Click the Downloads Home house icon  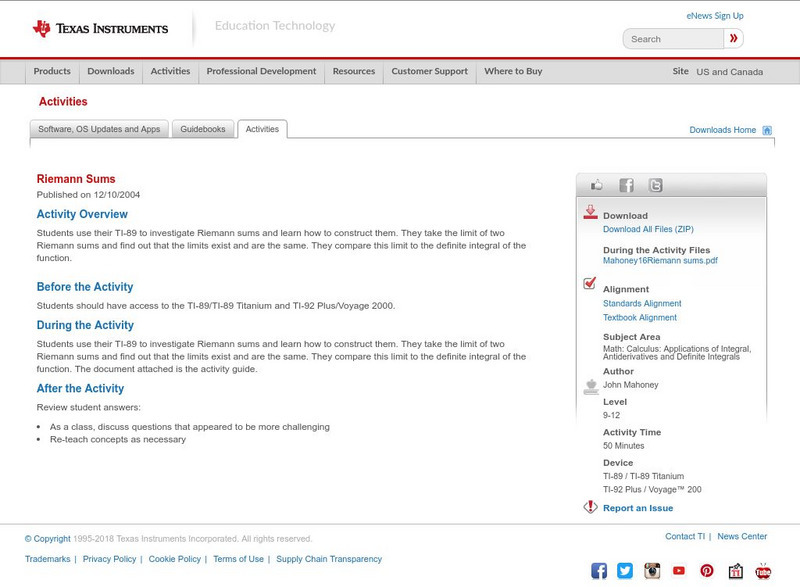click(x=767, y=129)
